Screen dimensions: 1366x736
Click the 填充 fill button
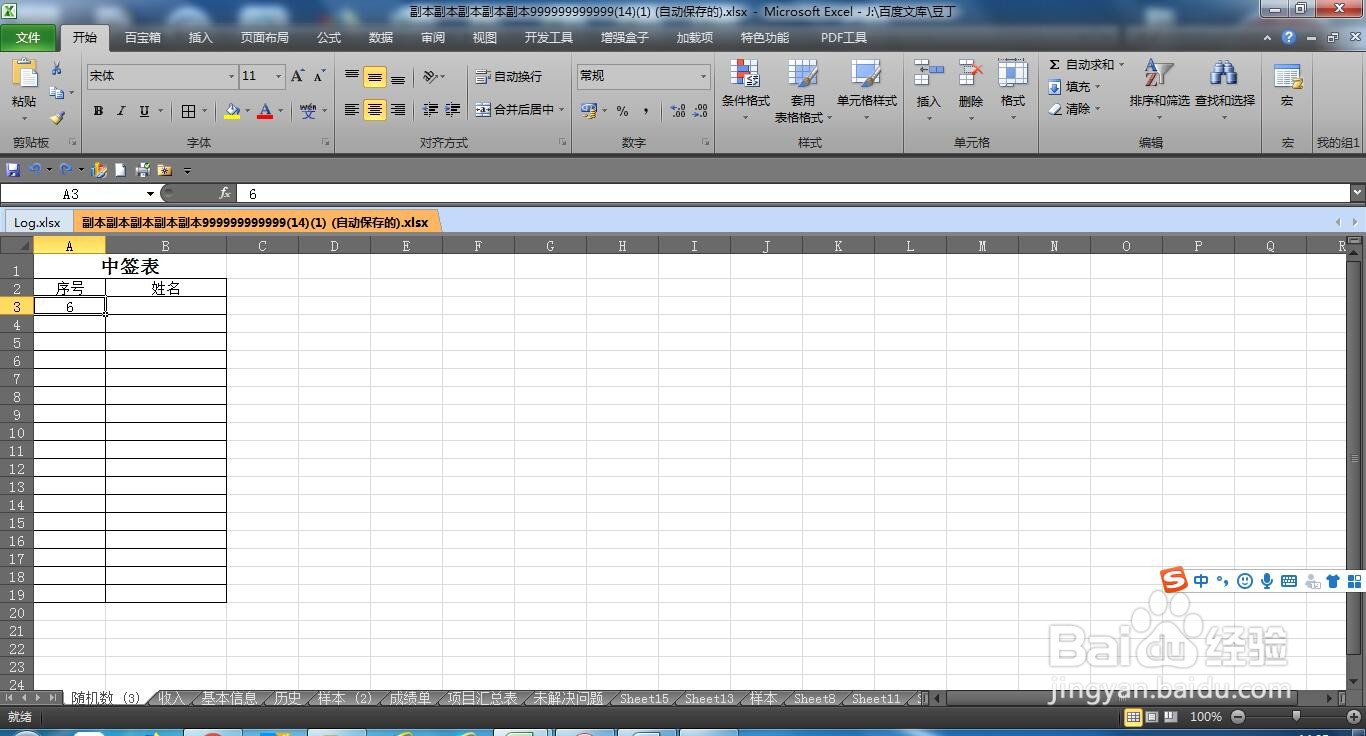pyautogui.click(x=1074, y=87)
